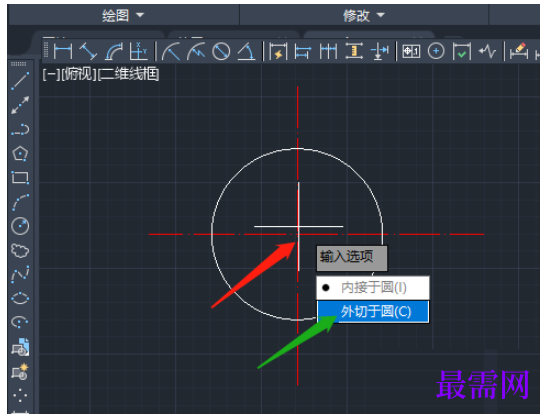Select the Radius dimension tool

tap(171, 51)
